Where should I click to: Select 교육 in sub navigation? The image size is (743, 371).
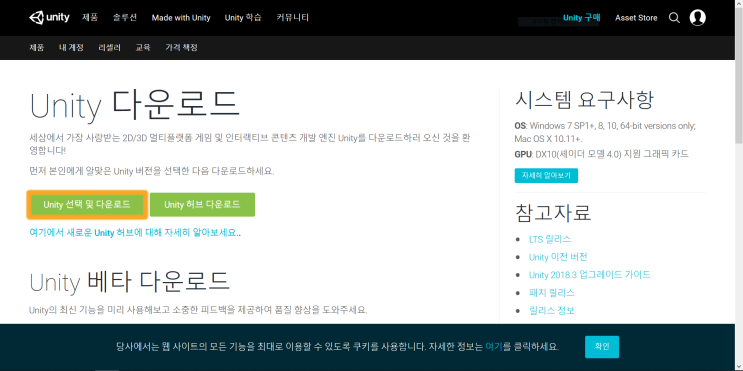click(x=143, y=47)
